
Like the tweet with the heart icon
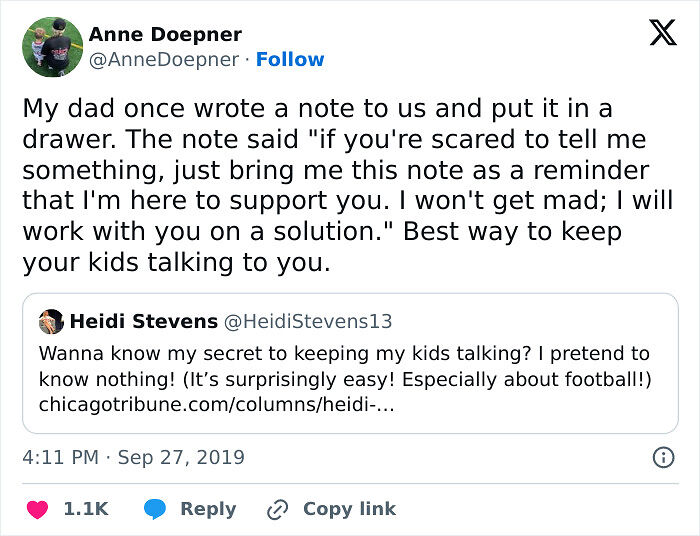point(37,509)
